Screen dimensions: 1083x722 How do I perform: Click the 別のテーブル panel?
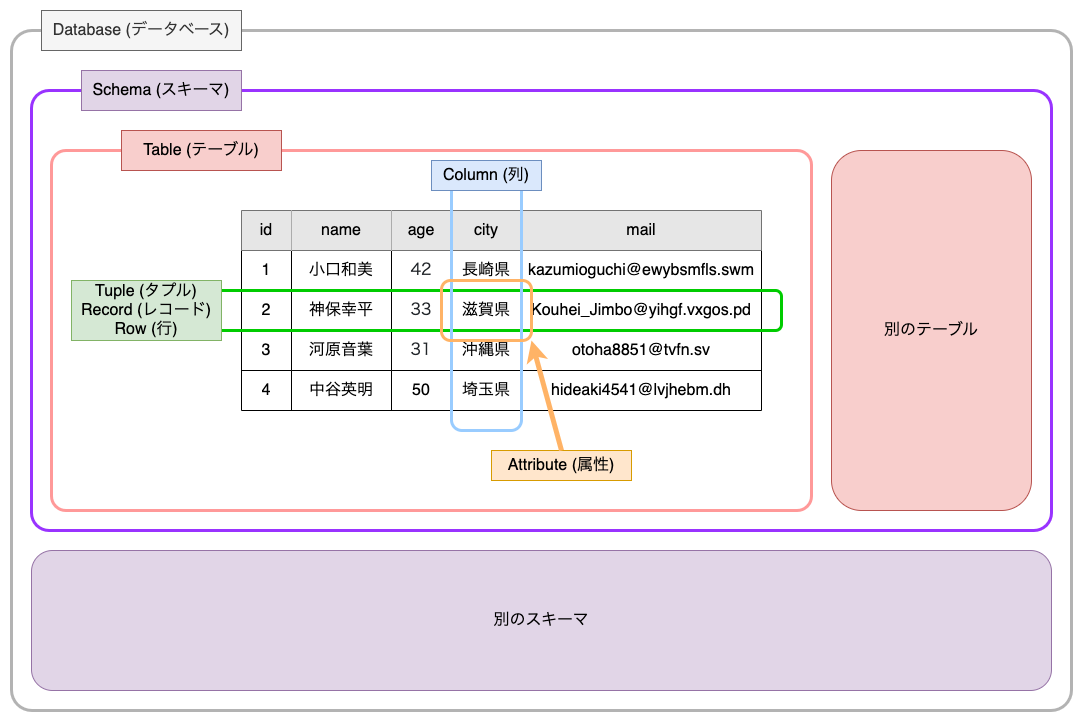[x=930, y=328]
